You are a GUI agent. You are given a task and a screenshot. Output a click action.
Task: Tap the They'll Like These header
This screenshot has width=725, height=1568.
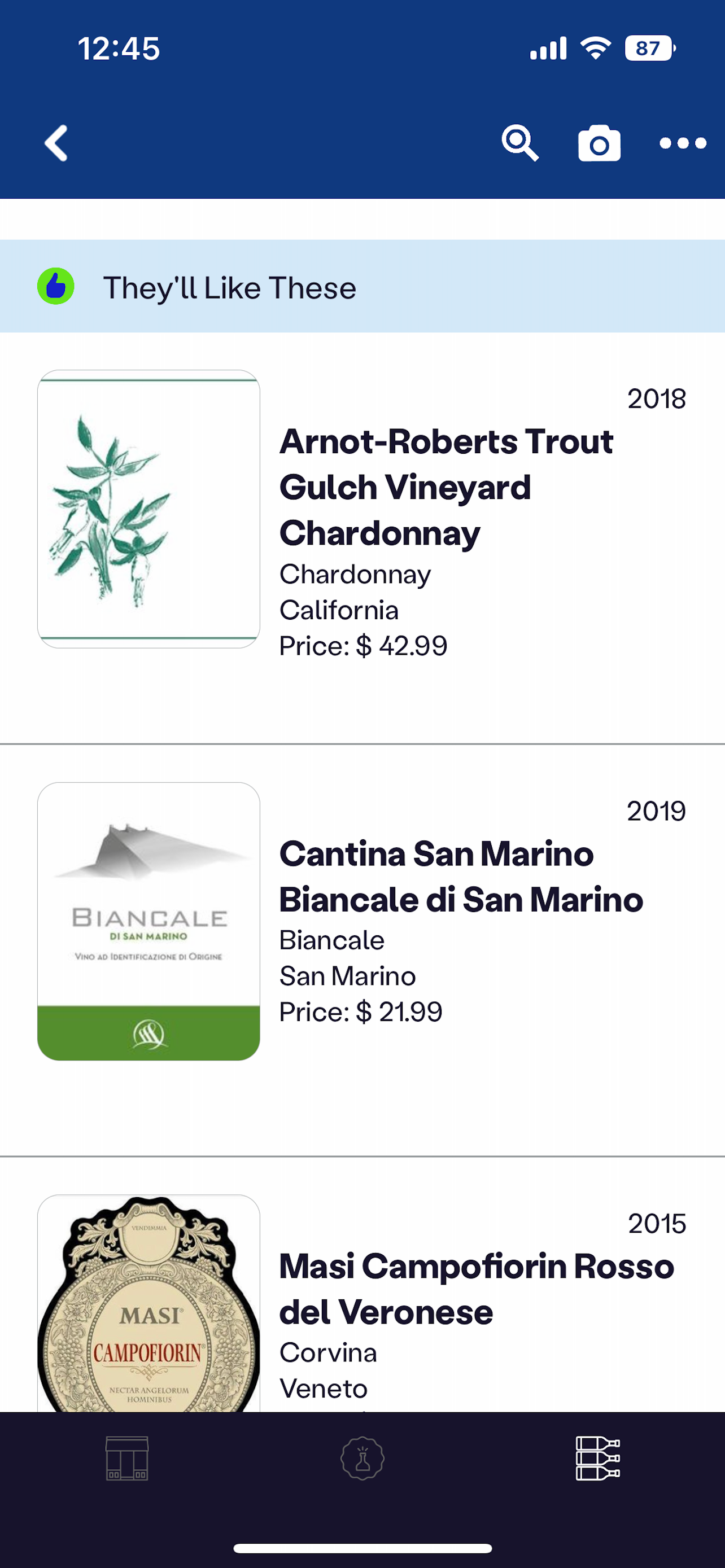point(229,287)
